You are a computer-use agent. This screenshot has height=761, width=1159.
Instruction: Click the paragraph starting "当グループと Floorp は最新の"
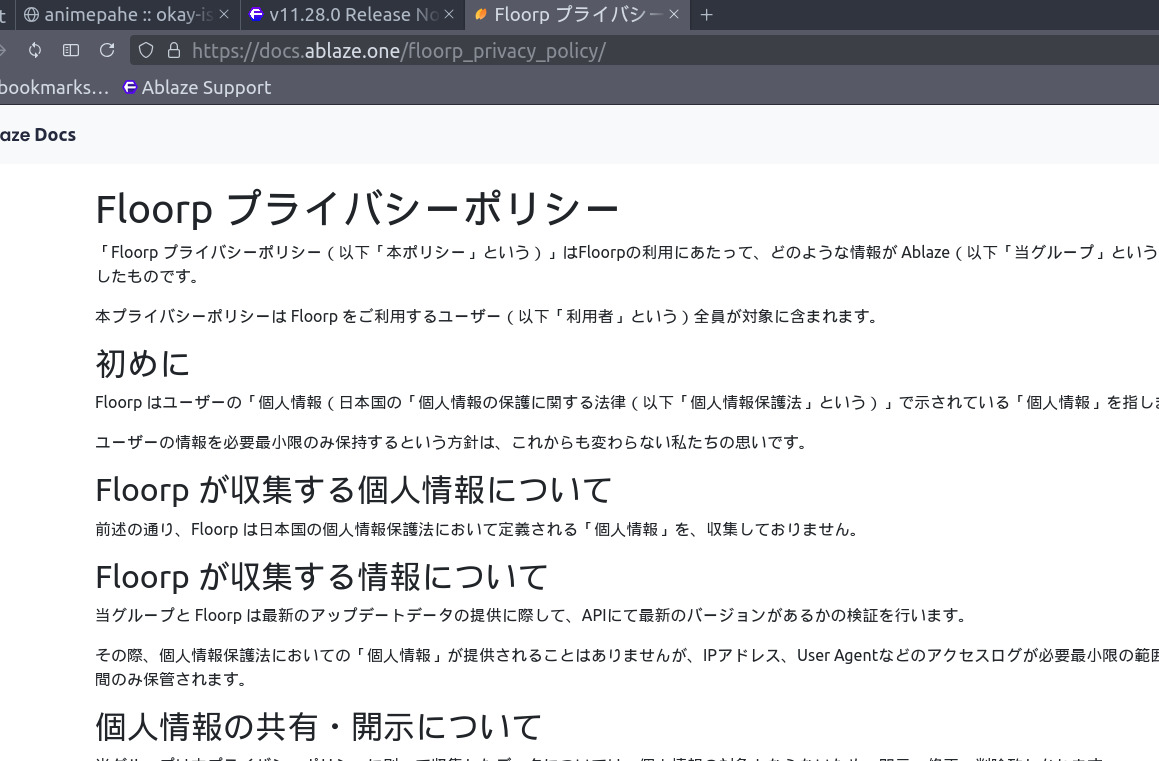coord(531,615)
